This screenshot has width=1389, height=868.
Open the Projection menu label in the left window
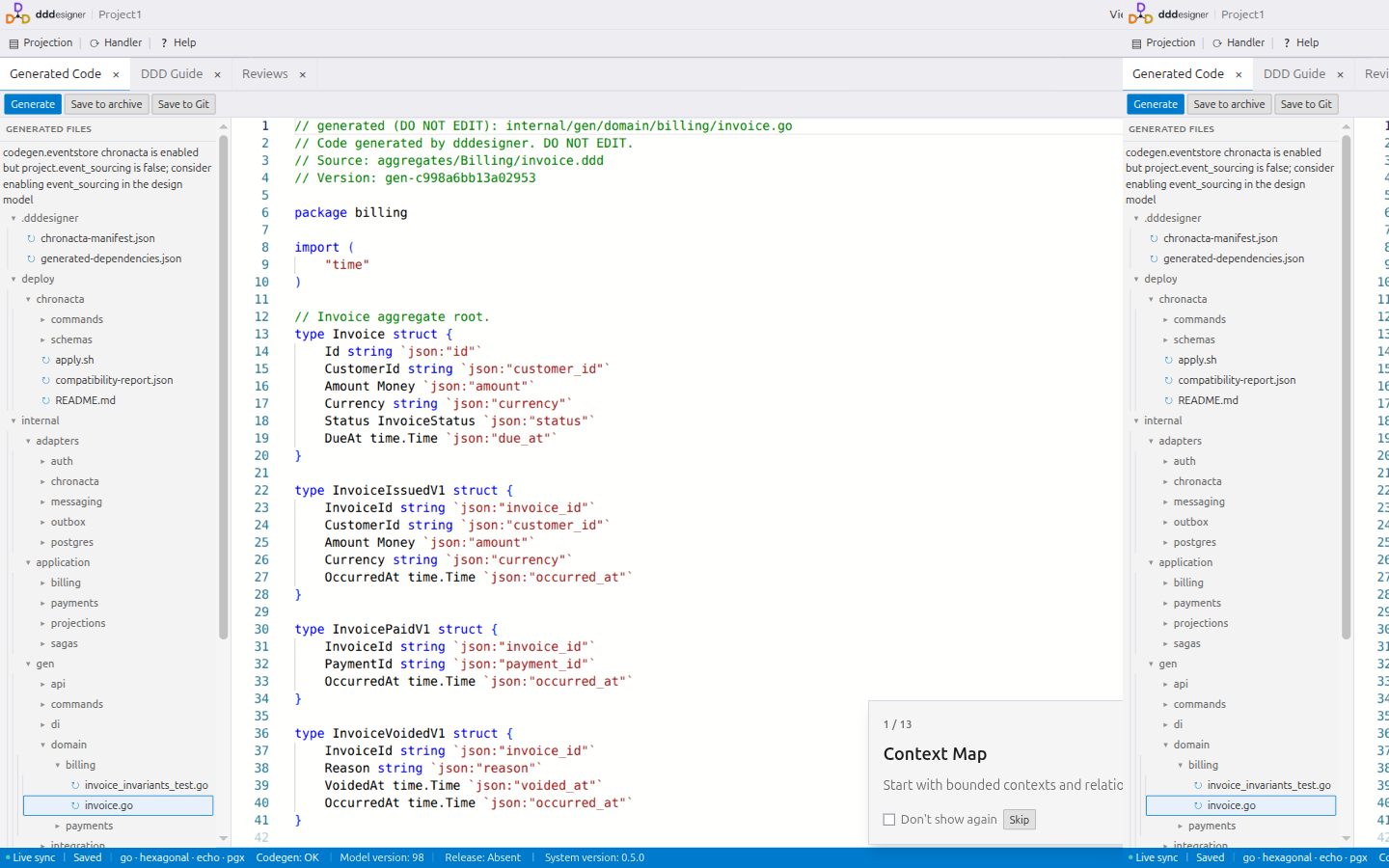tap(48, 43)
